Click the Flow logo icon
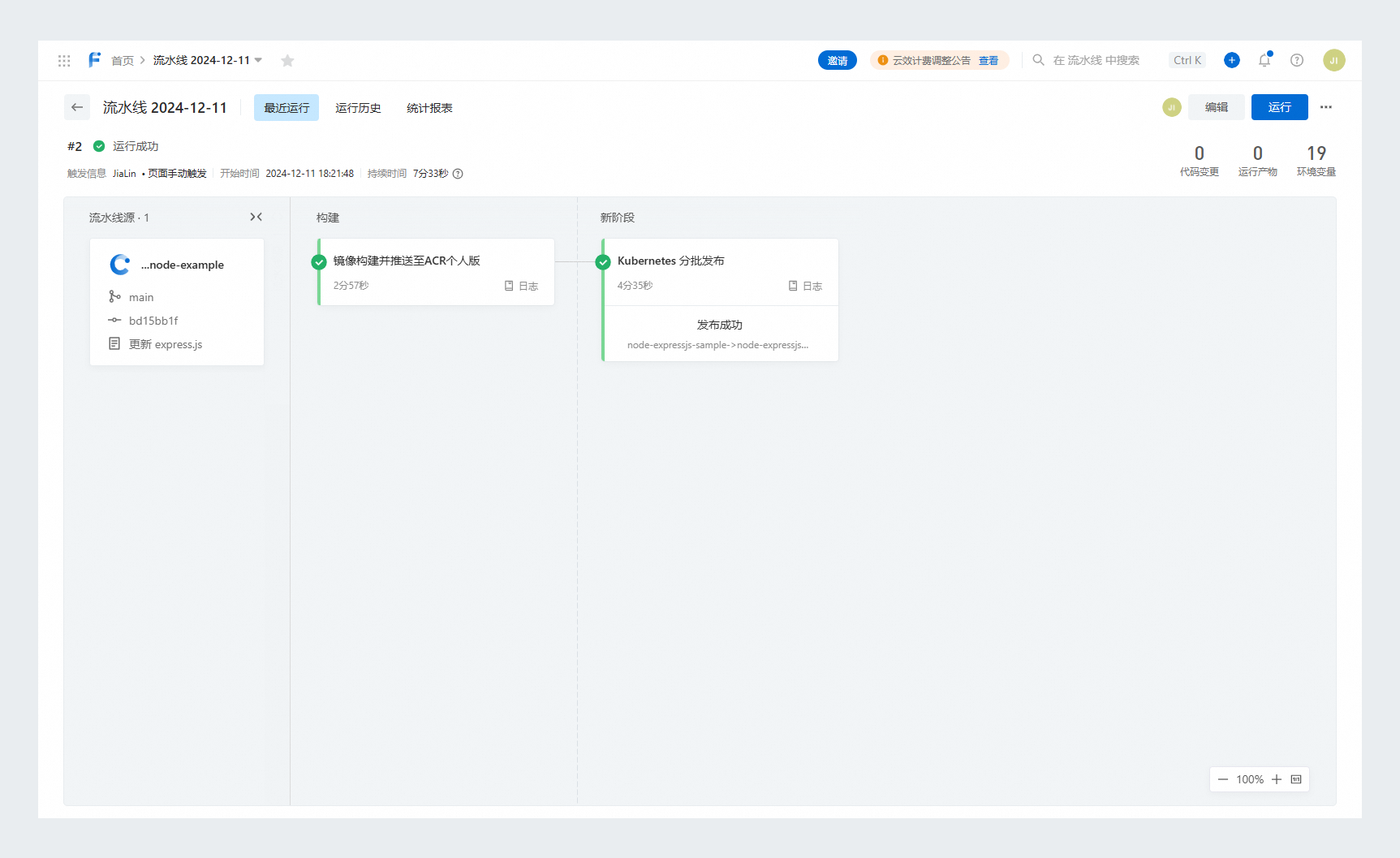 pos(94,60)
